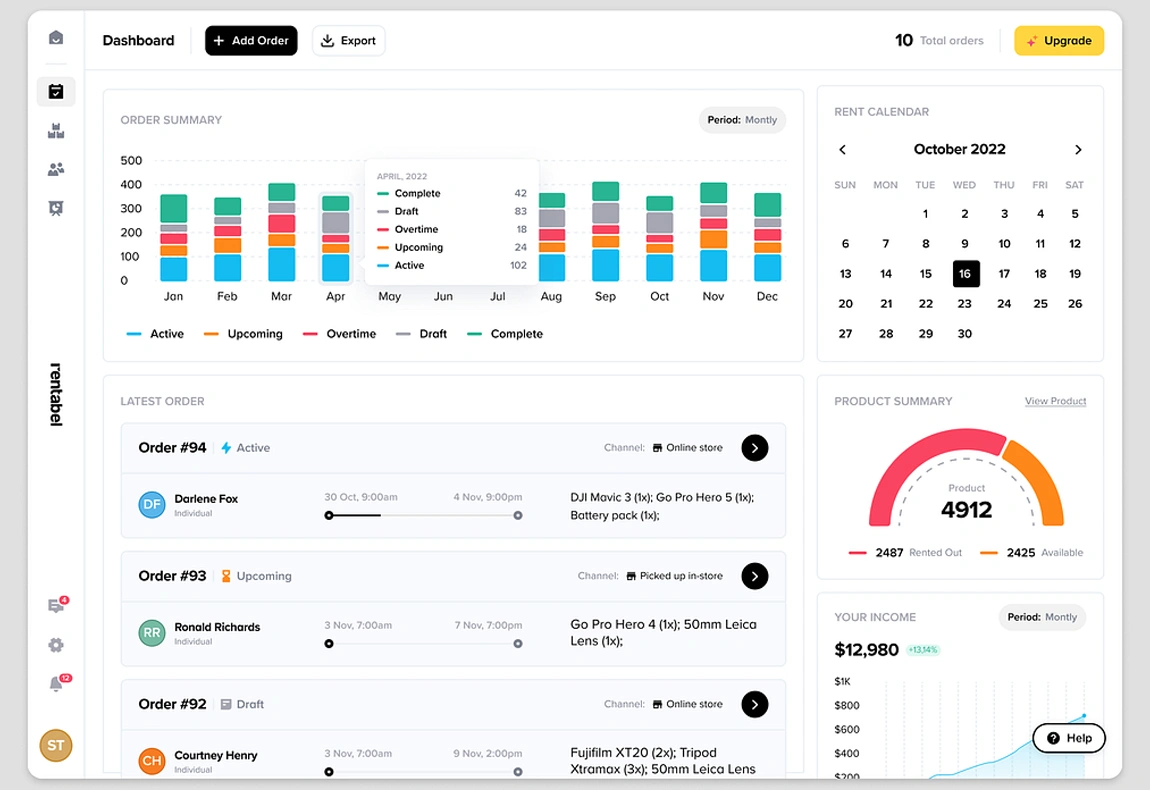Image resolution: width=1150 pixels, height=790 pixels.
Task: Toggle the Active legend item in Order Summary
Action: click(155, 334)
